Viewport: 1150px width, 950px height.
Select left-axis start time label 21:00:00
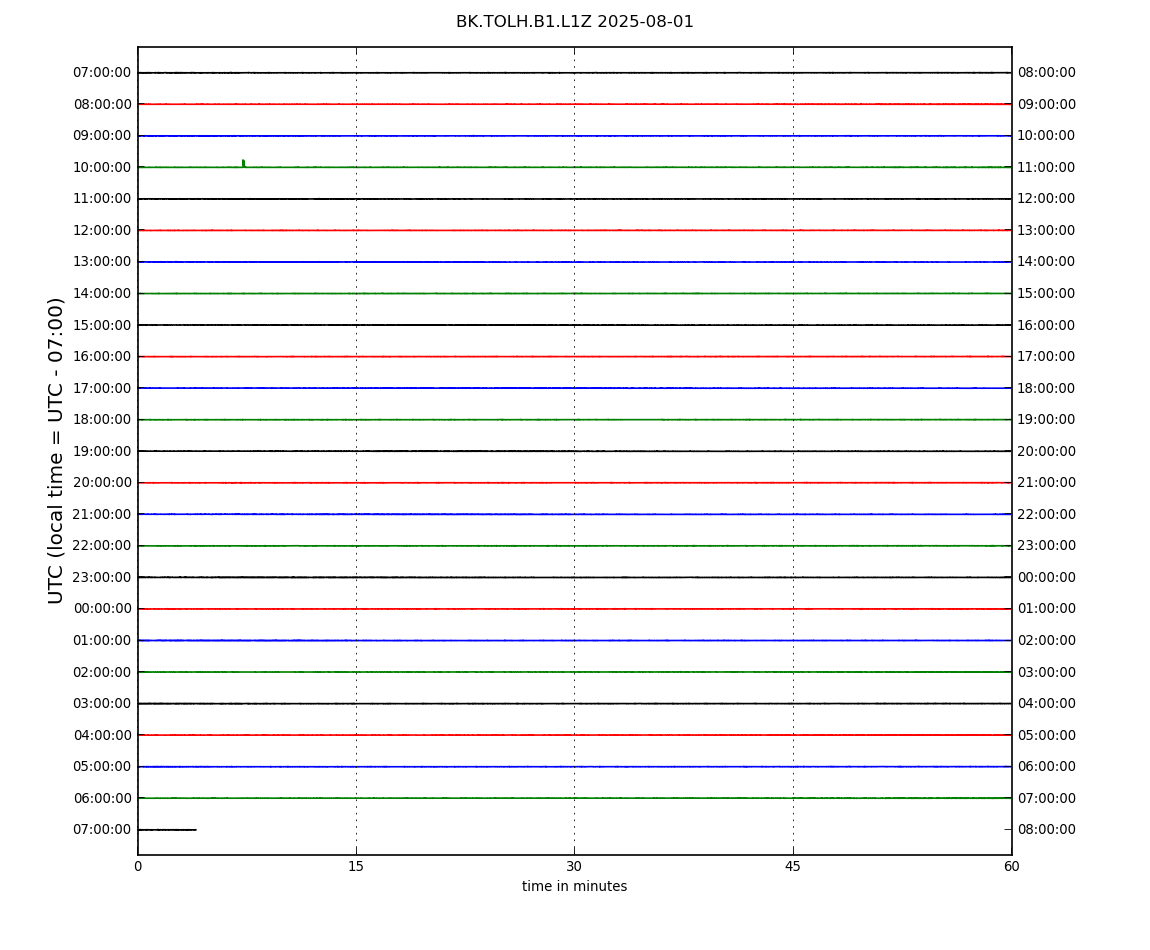(102, 514)
